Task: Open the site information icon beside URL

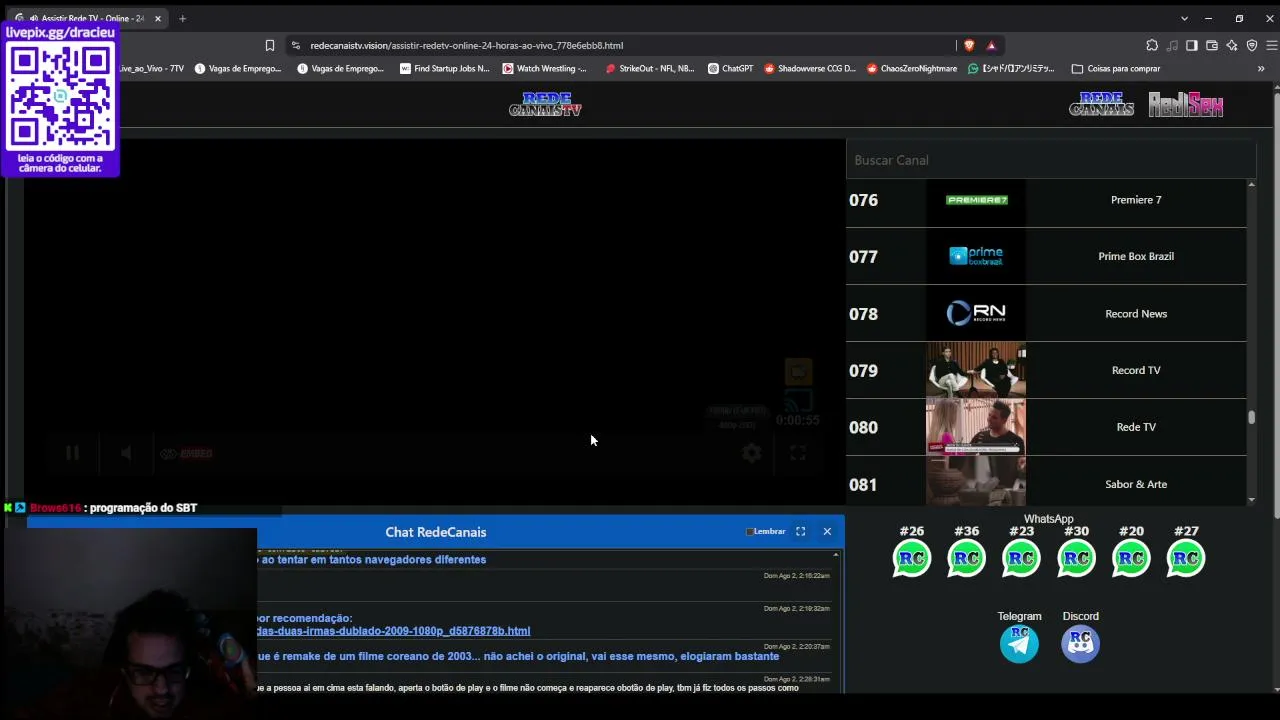Action: (x=295, y=45)
